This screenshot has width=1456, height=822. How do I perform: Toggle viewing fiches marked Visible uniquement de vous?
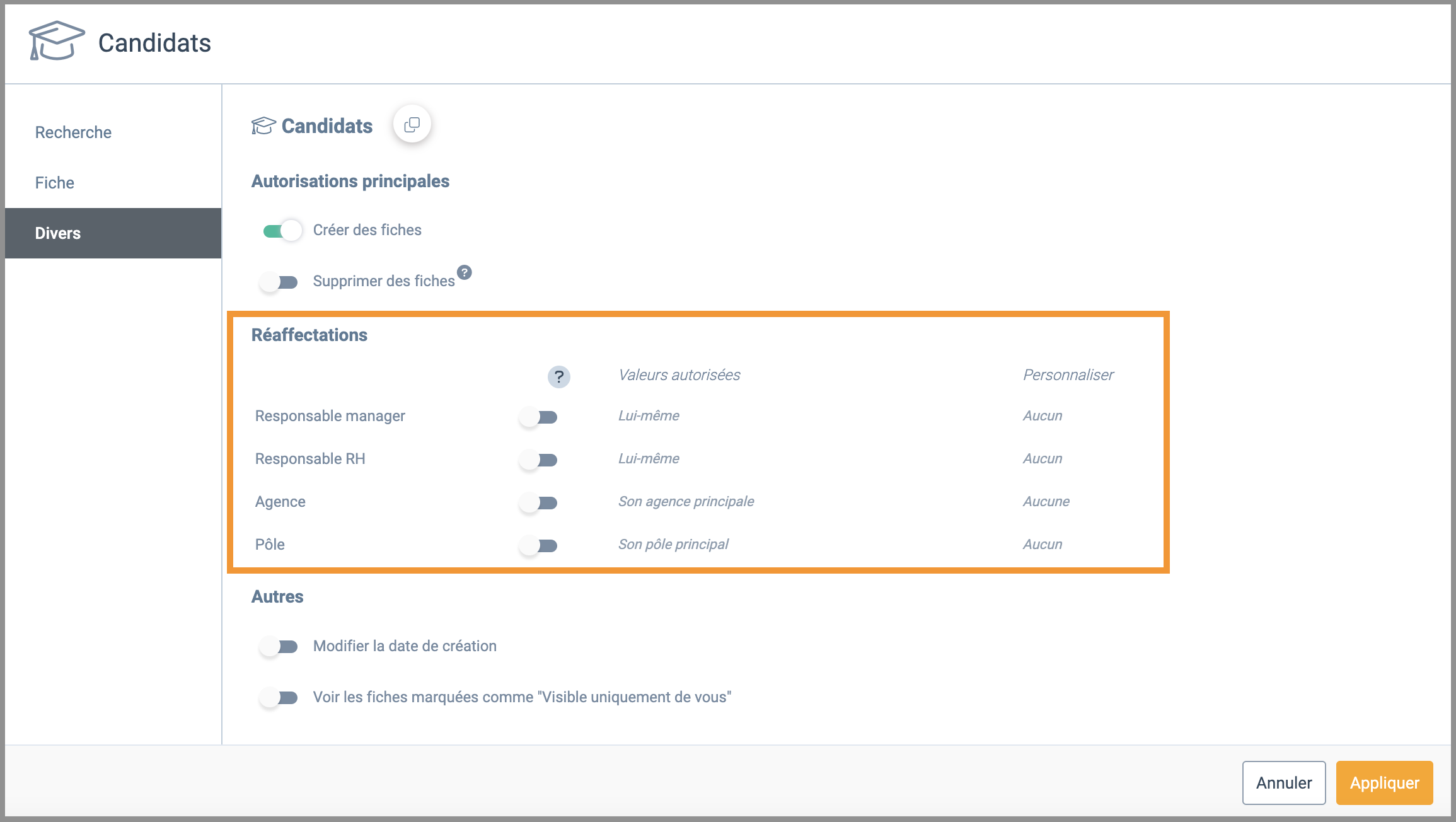click(279, 697)
